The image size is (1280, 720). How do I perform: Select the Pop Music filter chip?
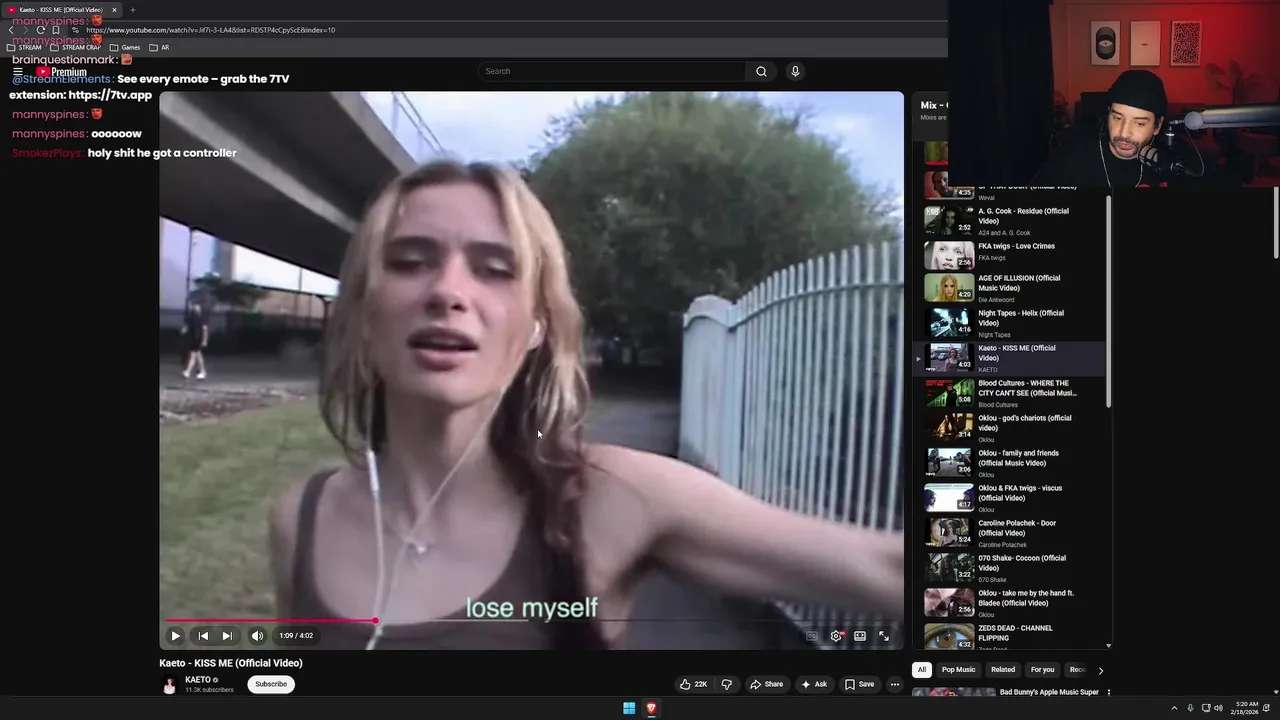pyautogui.click(x=958, y=670)
